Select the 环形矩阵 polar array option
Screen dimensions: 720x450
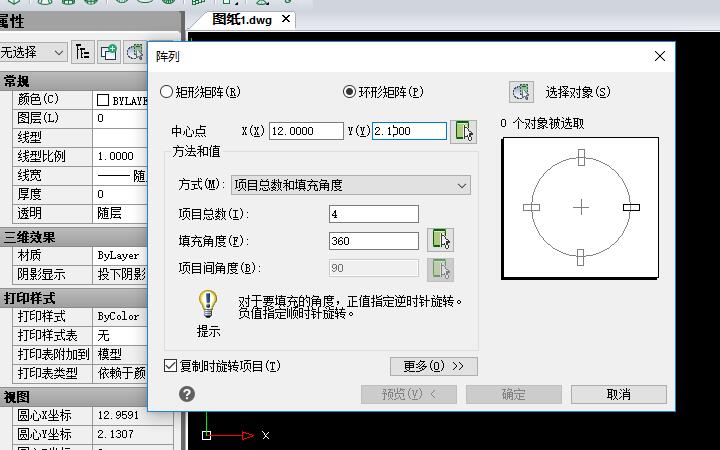click(349, 92)
